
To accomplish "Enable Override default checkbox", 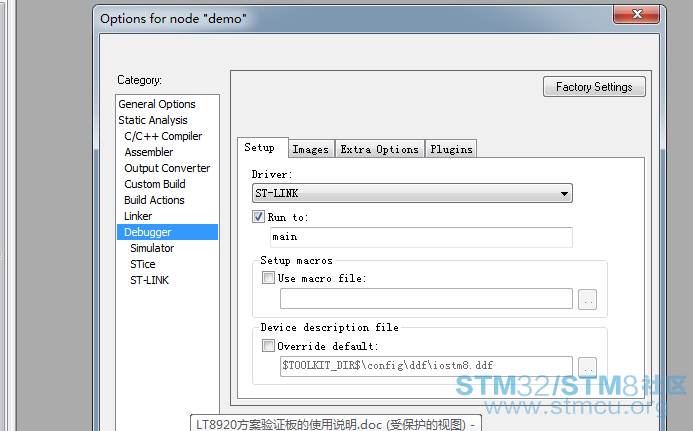I will 268,345.
